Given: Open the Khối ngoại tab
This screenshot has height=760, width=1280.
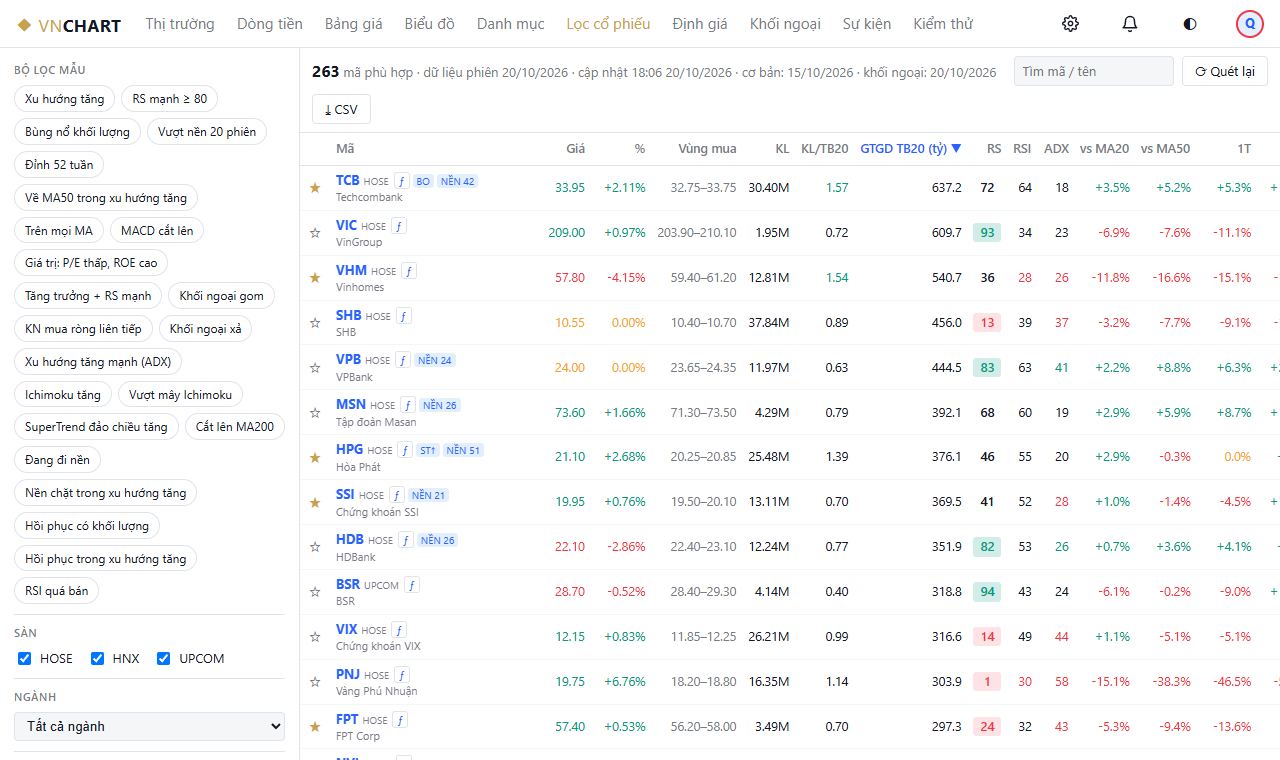Looking at the screenshot, I should pos(785,24).
